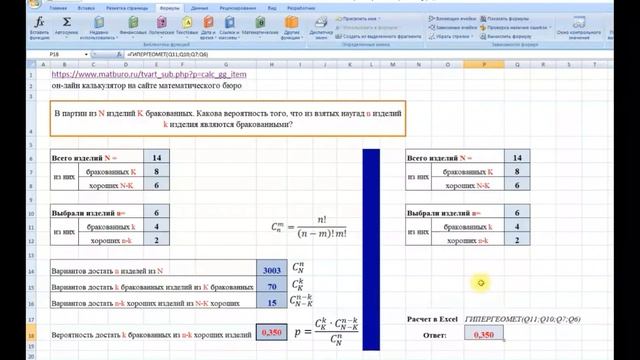The width and height of the screenshot is (640, 360).
Task: Switch to the Рецензирование tab
Action: coord(238,8)
